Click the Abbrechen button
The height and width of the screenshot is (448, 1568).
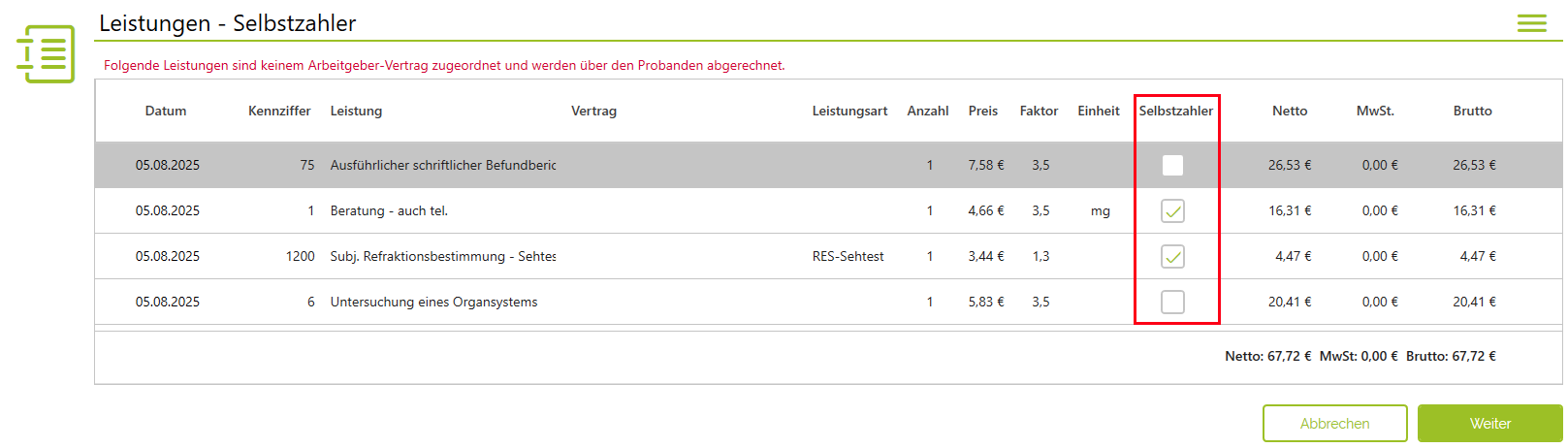click(x=1334, y=424)
